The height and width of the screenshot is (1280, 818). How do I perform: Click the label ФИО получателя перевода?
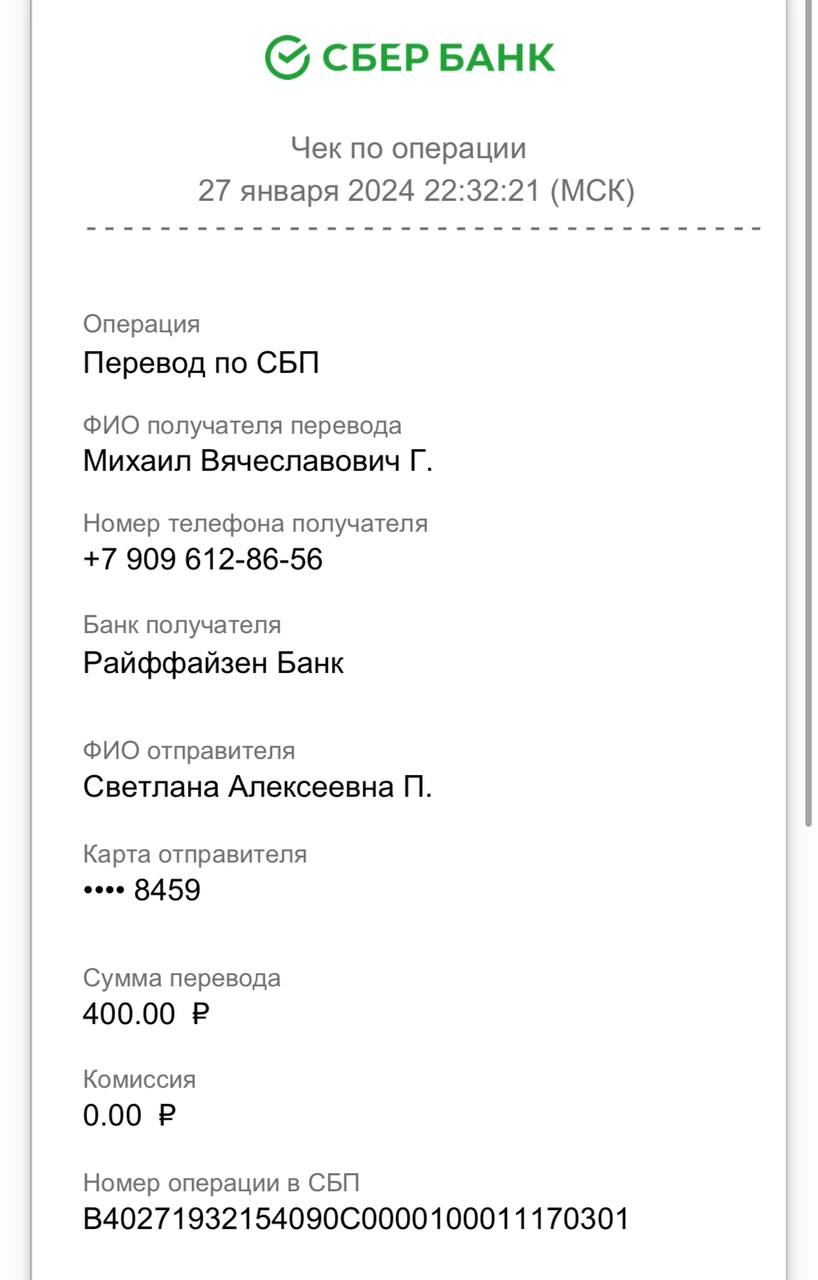[x=242, y=425]
